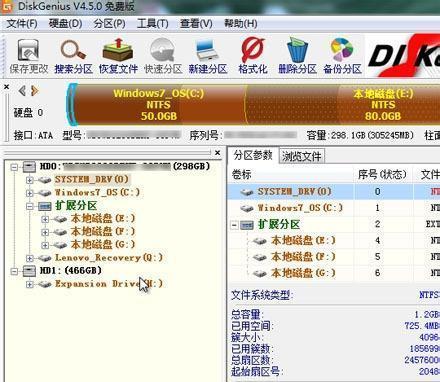Launch the 恢复文件 file recovery tool
This screenshot has width=440, height=382.
point(118,56)
